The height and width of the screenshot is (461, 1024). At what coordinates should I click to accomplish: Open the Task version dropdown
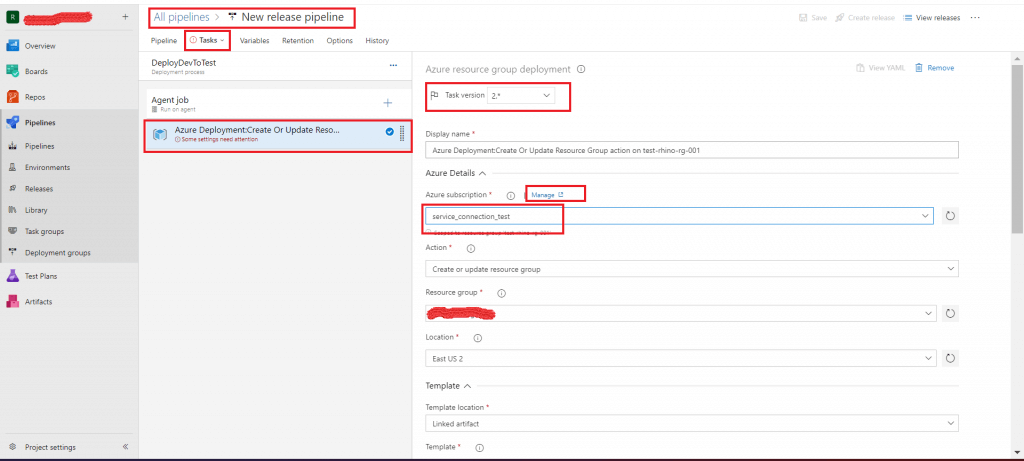click(x=520, y=95)
